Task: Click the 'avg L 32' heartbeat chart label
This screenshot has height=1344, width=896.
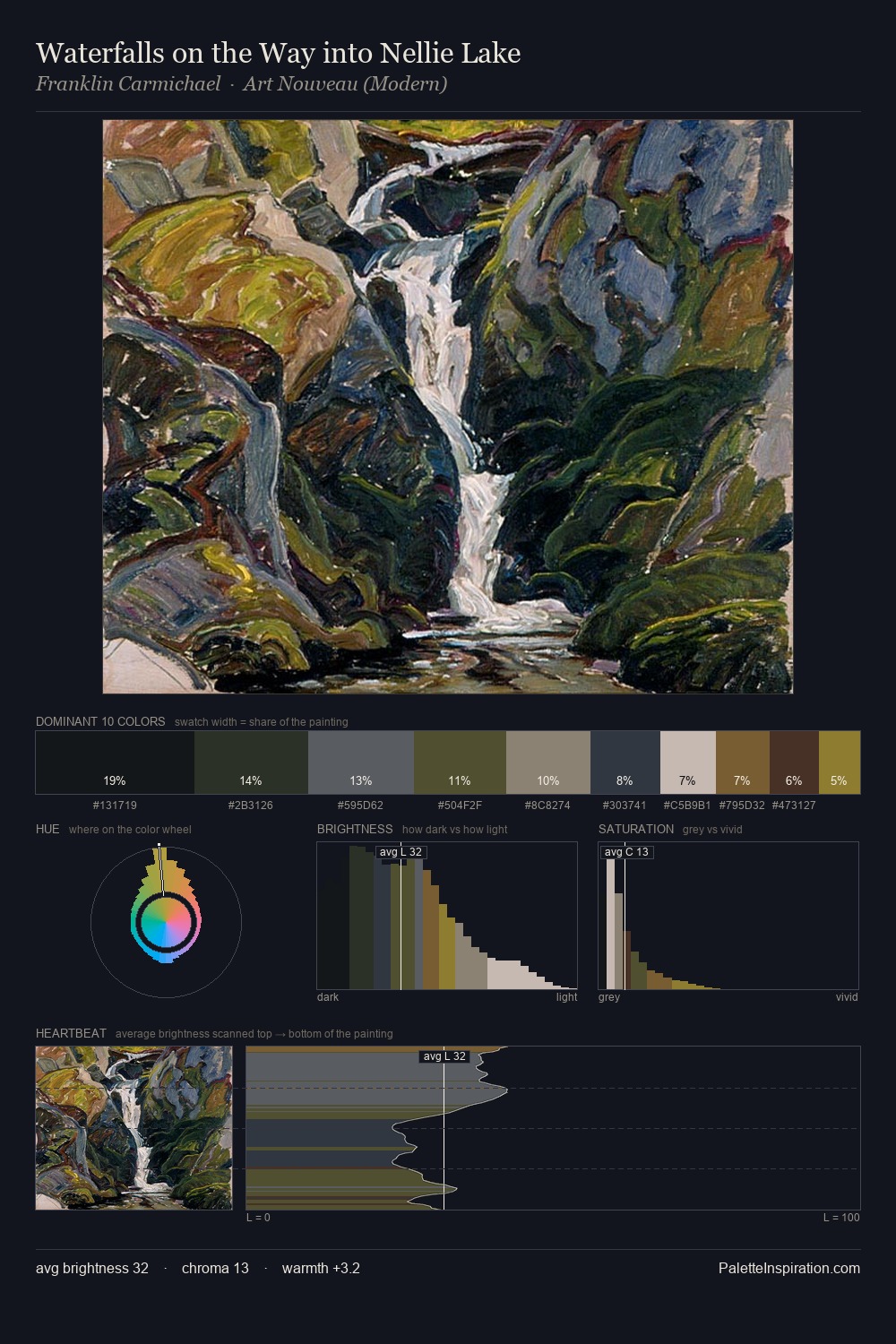Action: (x=444, y=1056)
